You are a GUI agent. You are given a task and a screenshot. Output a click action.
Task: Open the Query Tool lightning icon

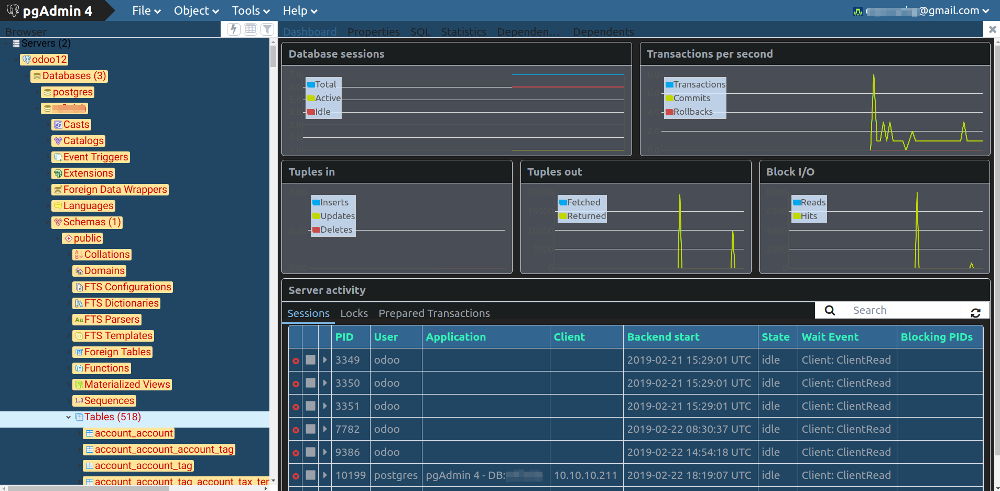pos(235,29)
